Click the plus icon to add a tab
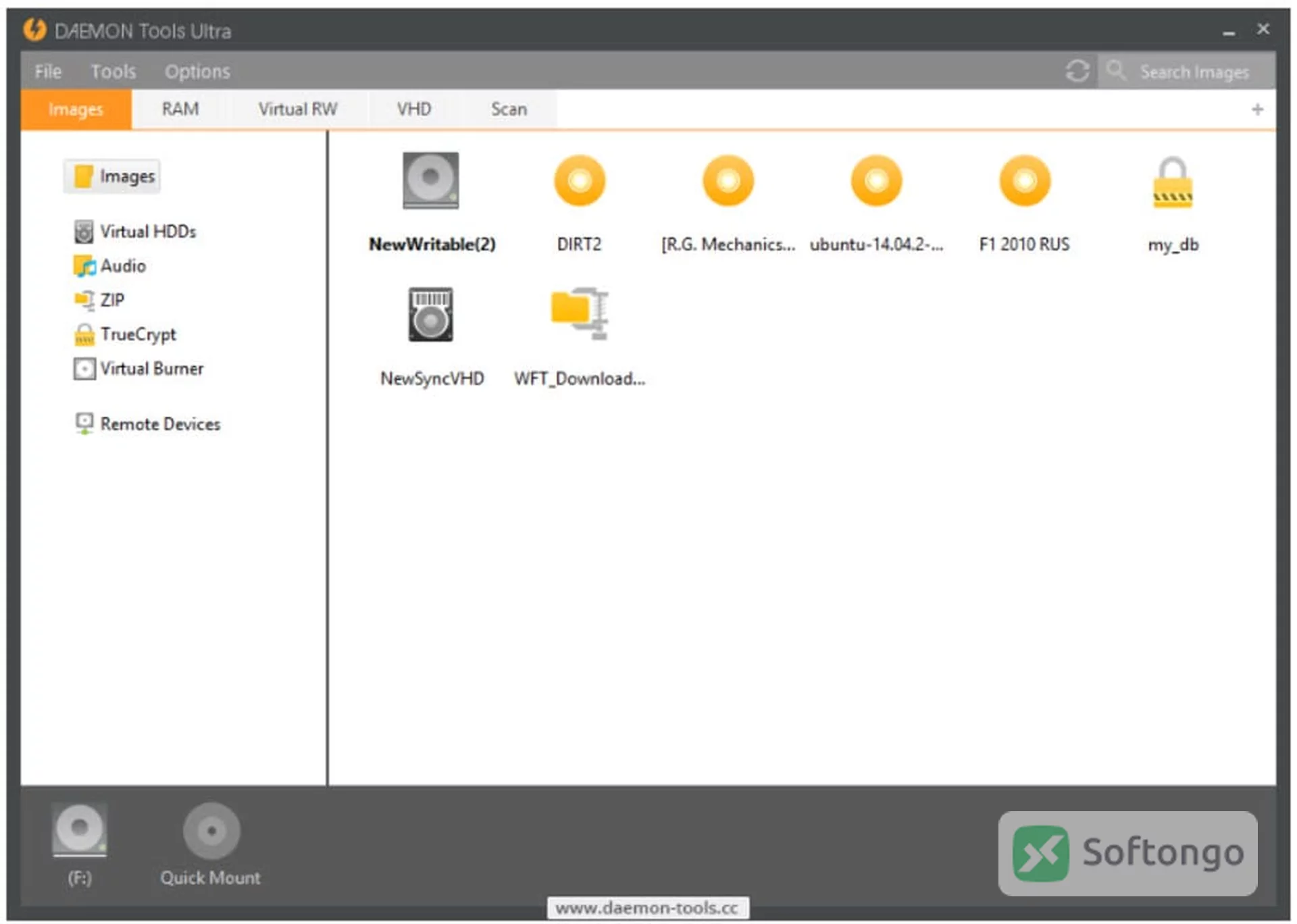The height and width of the screenshot is (924, 1297). point(1257,109)
